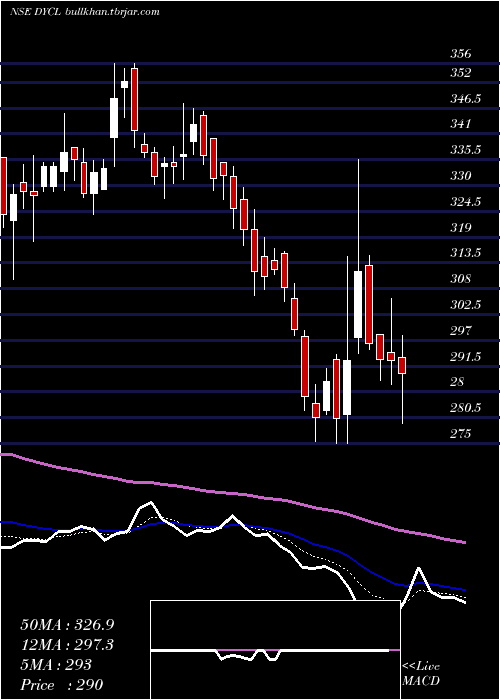Click the 275 price axis label

coord(460,433)
